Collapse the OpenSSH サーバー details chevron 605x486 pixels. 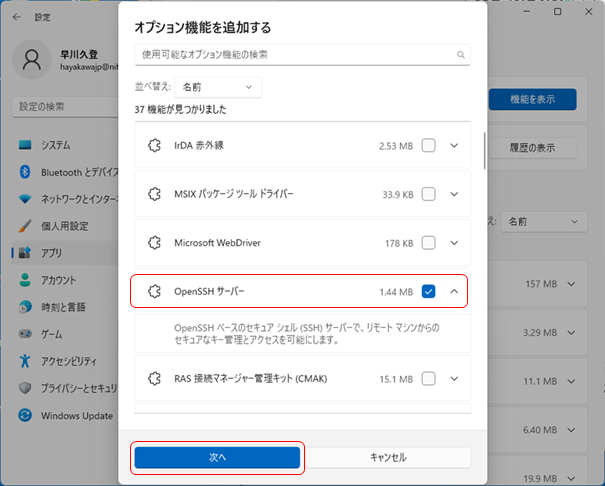pyautogui.click(x=454, y=291)
